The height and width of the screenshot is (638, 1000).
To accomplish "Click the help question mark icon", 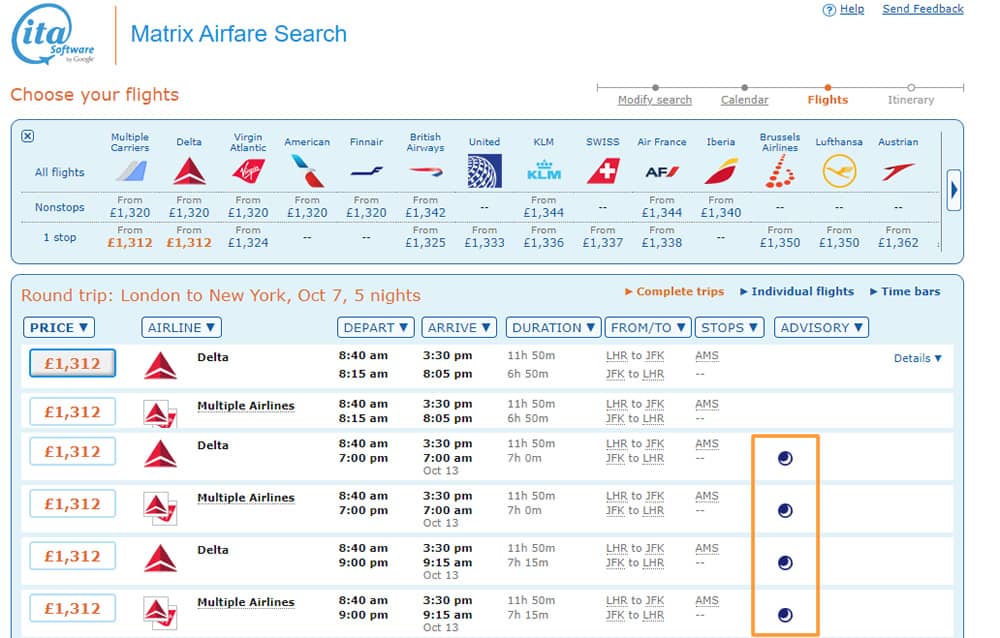I will click(x=828, y=10).
